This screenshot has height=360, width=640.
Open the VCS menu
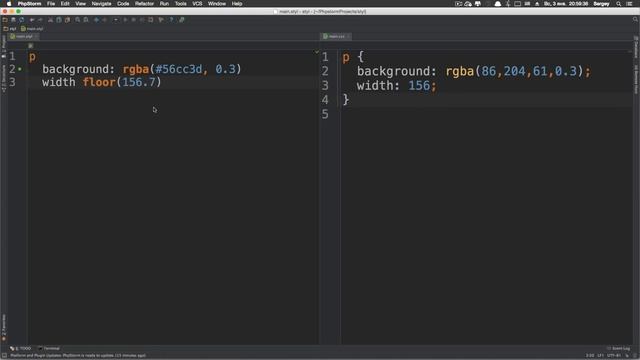click(x=197, y=4)
